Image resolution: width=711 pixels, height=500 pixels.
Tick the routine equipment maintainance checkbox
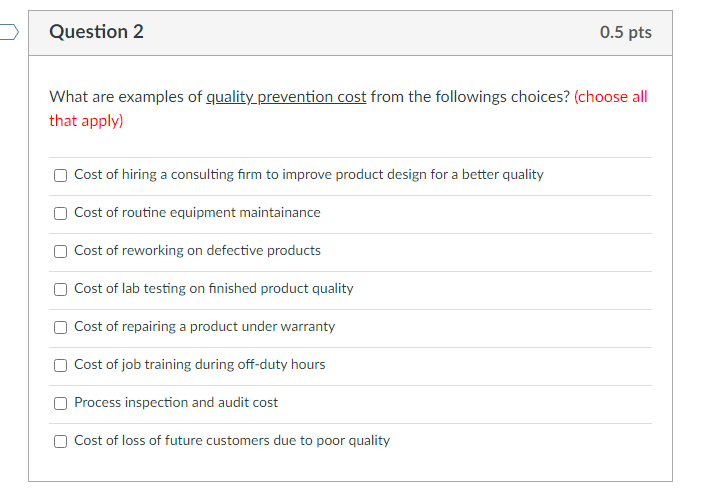(61, 213)
